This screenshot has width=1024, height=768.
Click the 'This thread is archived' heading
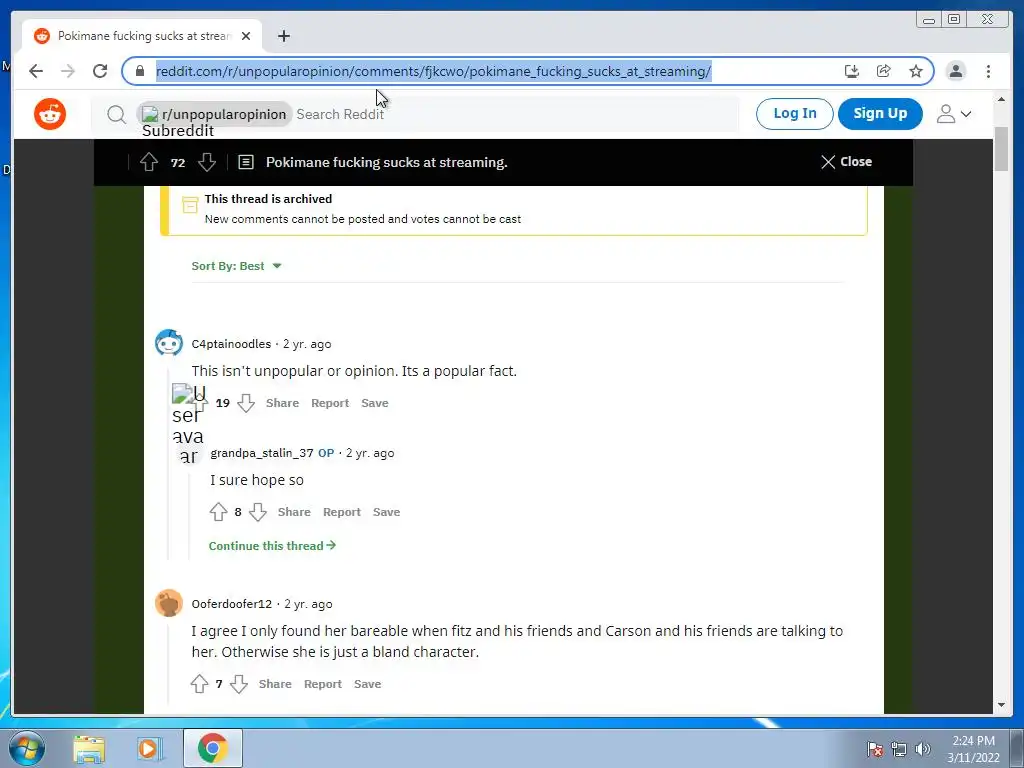pyautogui.click(x=268, y=199)
